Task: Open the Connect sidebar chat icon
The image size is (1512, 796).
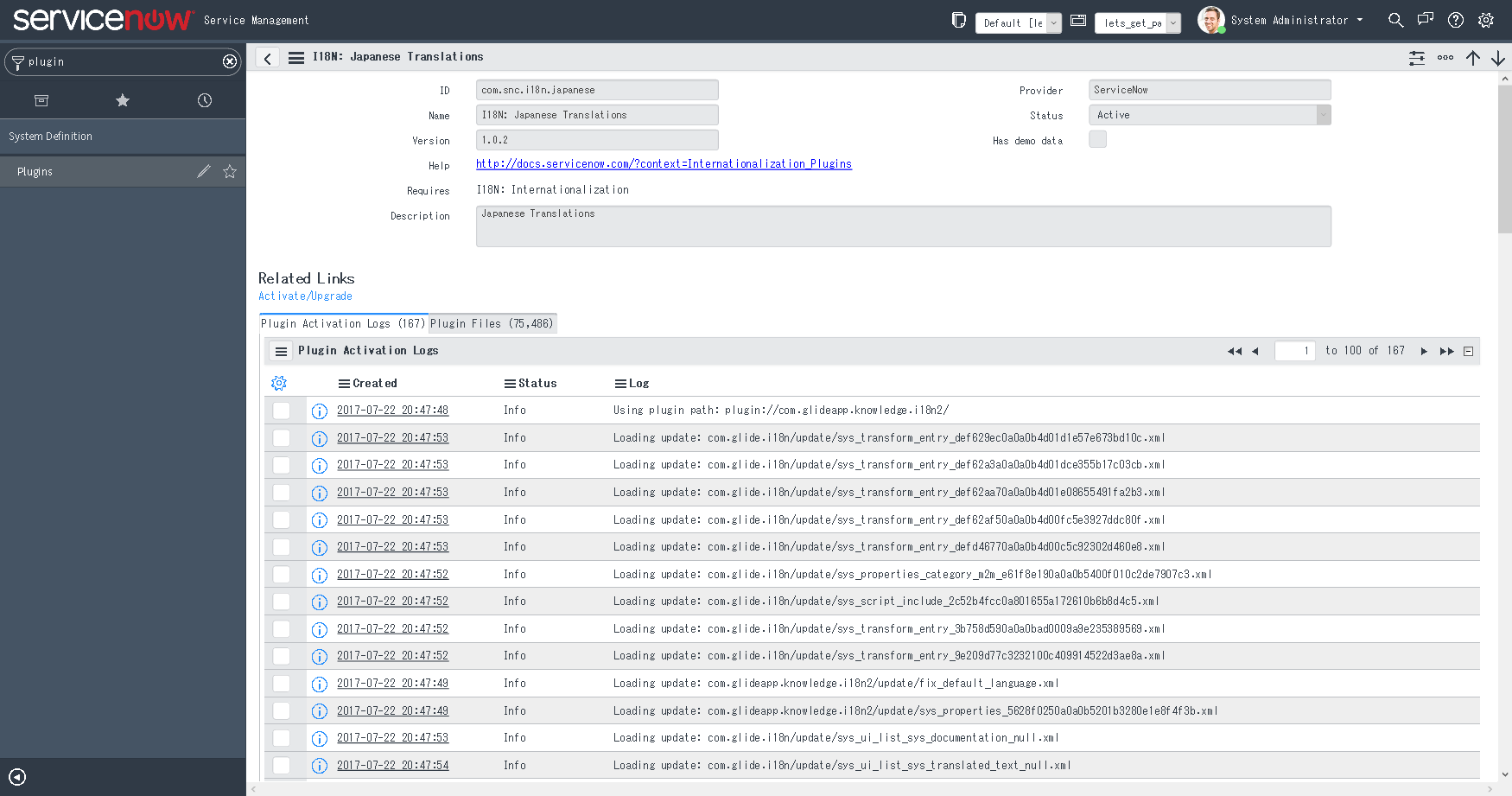Action: tap(1426, 19)
